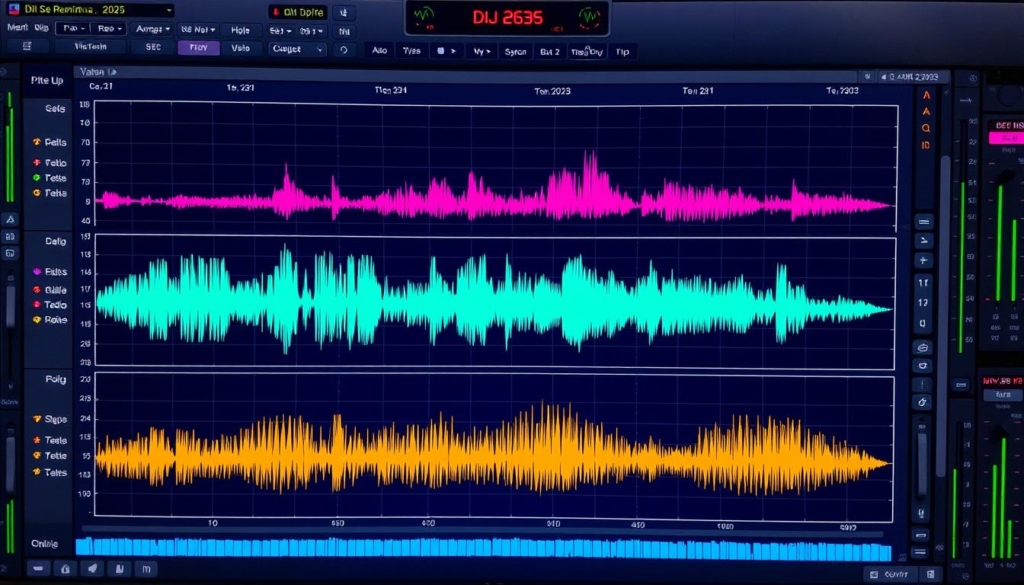
Task: Select the grid view icon at toolbar far left
Action: [25, 47]
